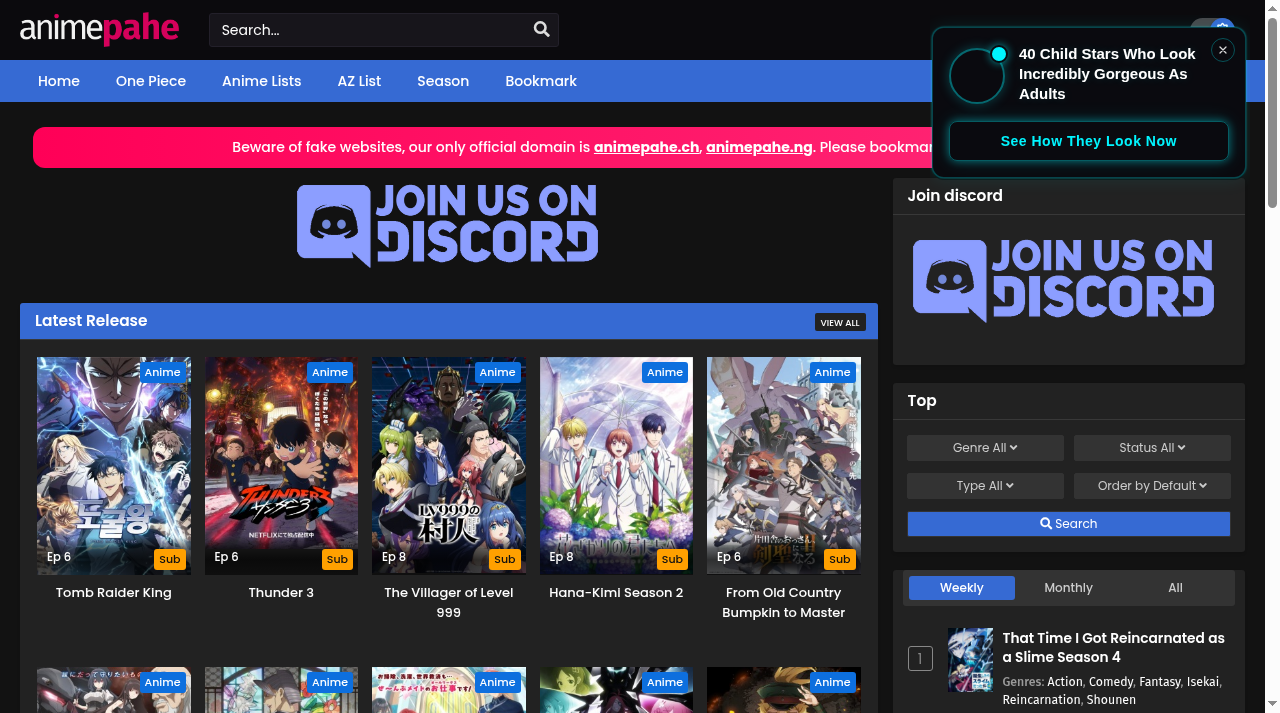Click the ad headline 40 Child Stars
The width and height of the screenshot is (1280, 713).
1107,74
